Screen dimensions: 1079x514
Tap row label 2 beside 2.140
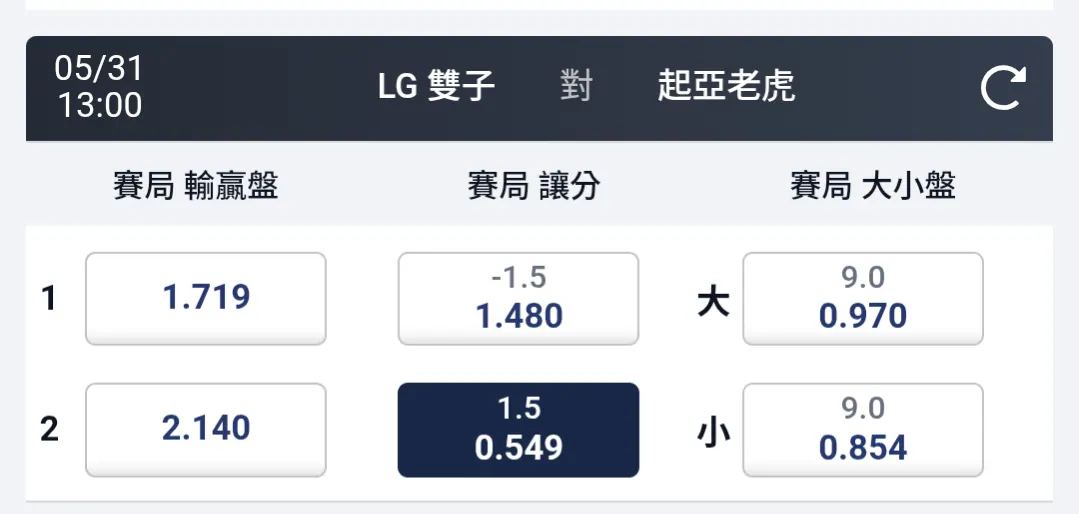point(49,429)
